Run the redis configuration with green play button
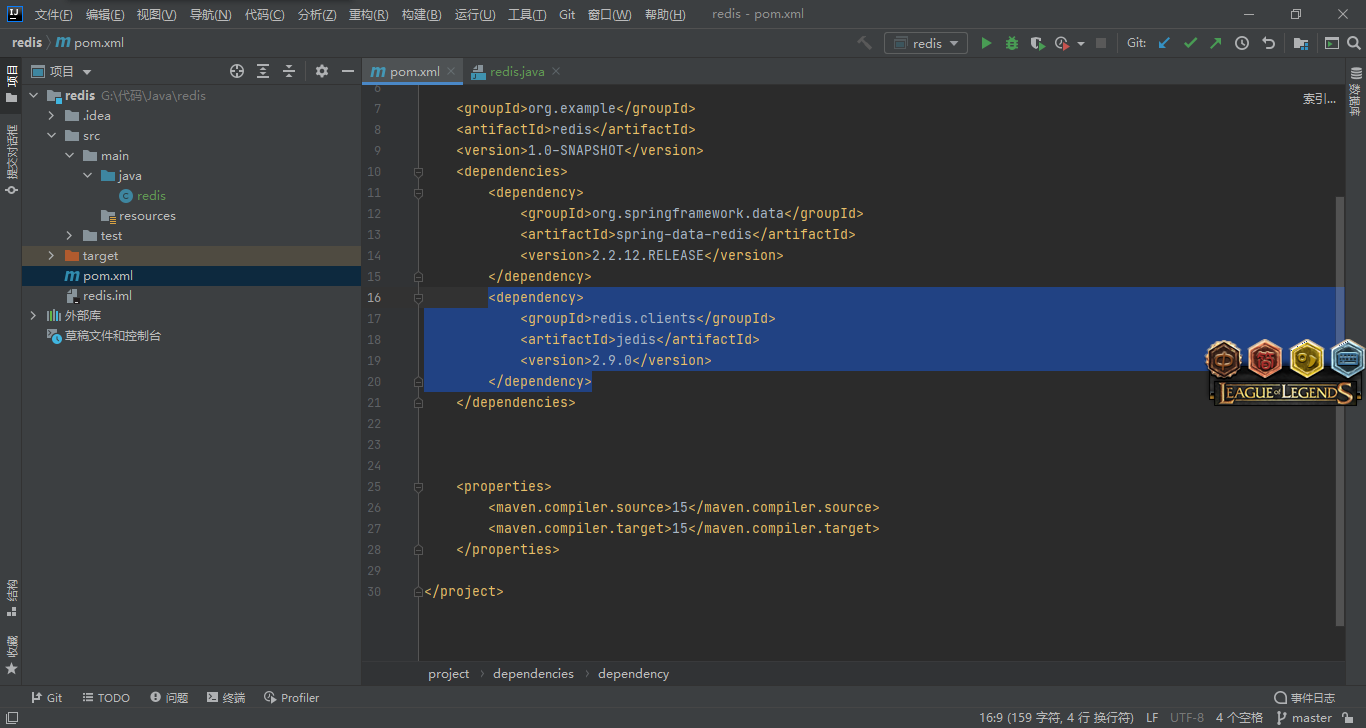 pos(986,43)
